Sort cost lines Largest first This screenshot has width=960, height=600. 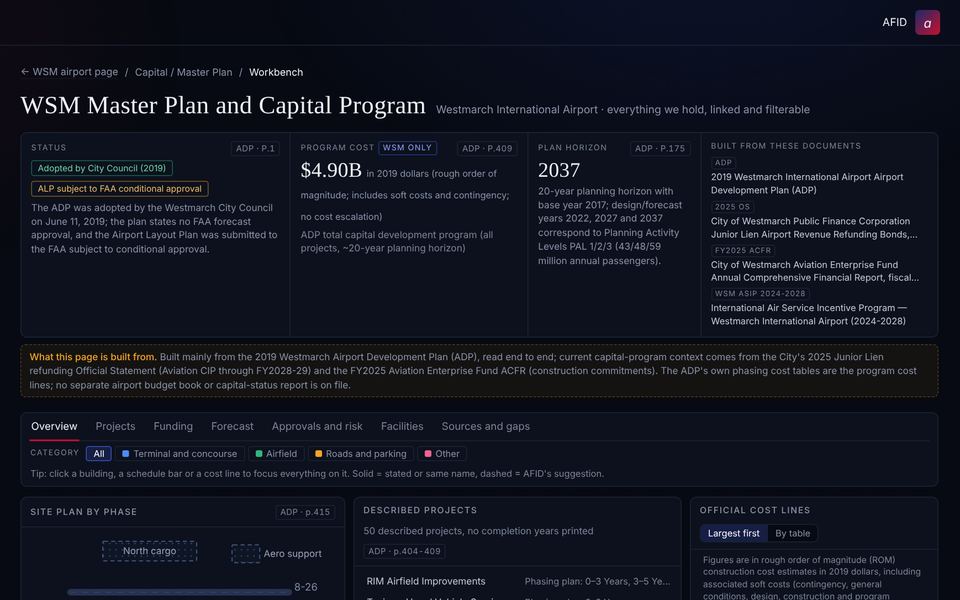pyautogui.click(x=733, y=533)
